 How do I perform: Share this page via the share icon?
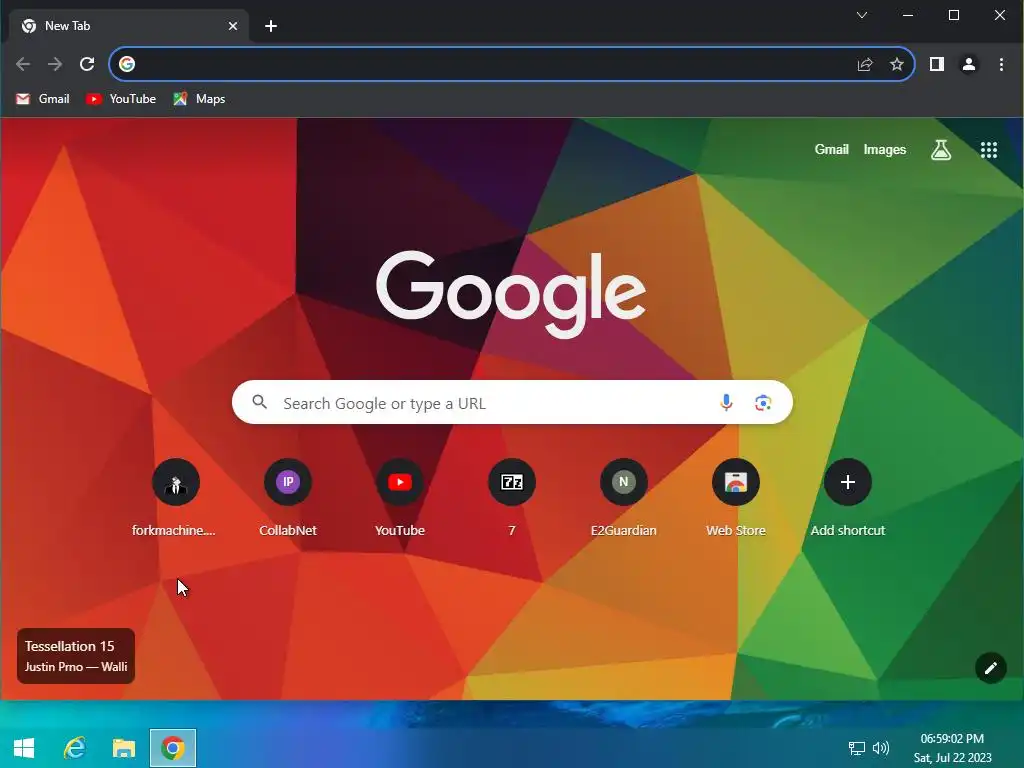click(865, 64)
